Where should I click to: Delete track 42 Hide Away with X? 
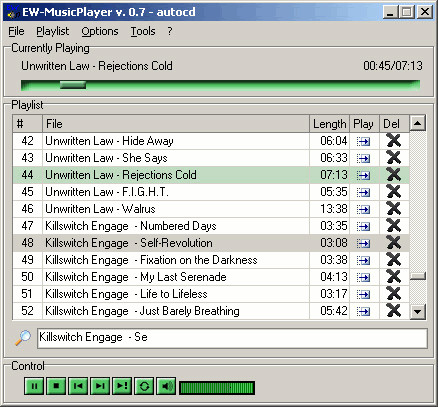tap(394, 140)
